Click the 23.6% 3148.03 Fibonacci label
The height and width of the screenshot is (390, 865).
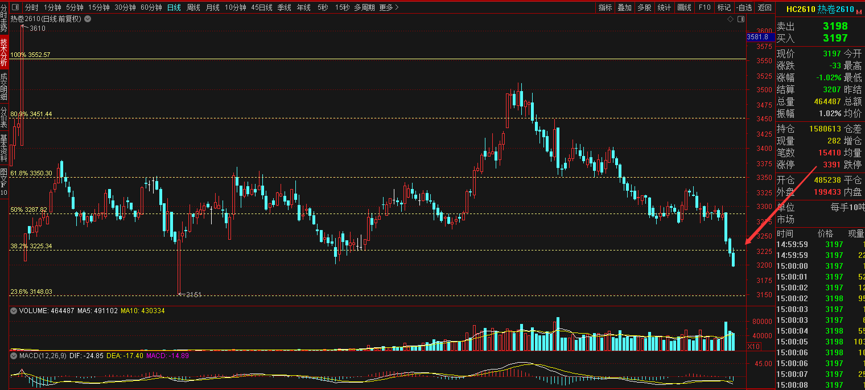31,291
